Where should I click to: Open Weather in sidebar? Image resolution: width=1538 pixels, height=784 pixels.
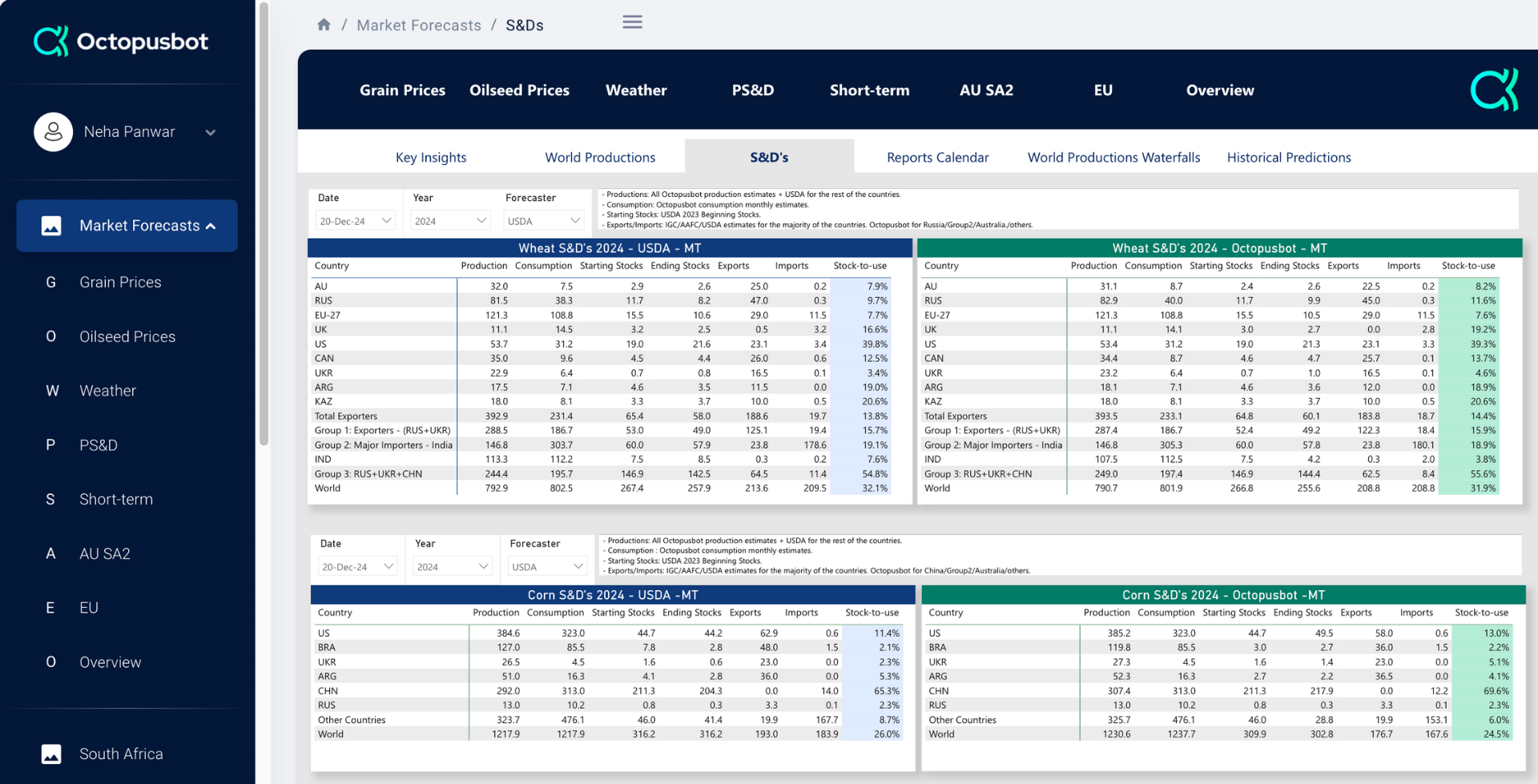click(127, 391)
